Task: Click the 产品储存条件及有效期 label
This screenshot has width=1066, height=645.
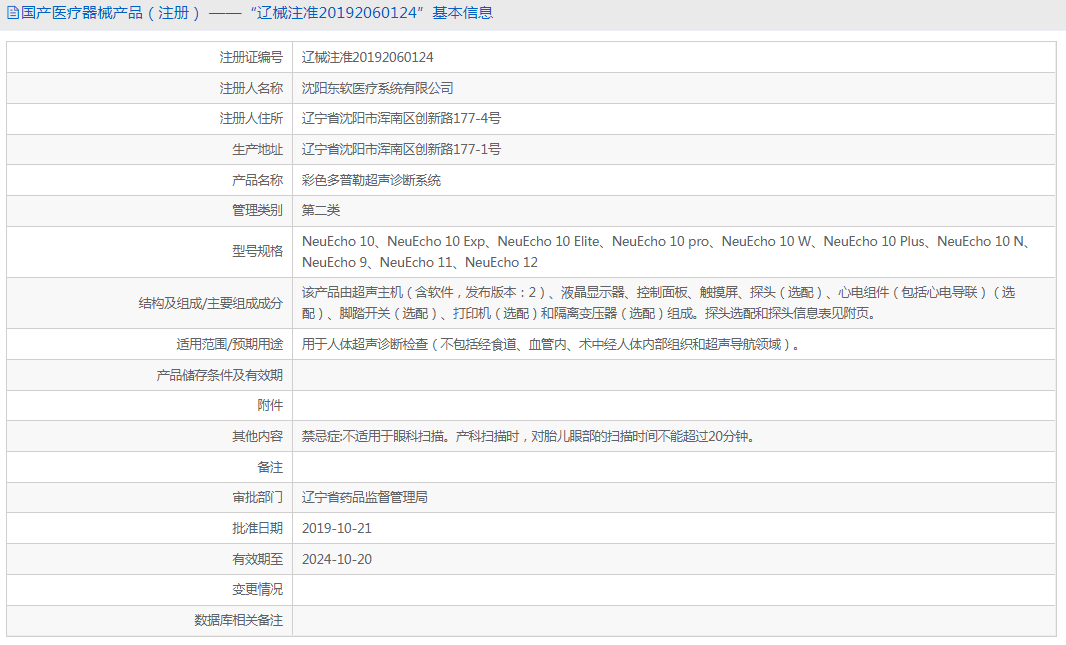Action: tap(220, 375)
